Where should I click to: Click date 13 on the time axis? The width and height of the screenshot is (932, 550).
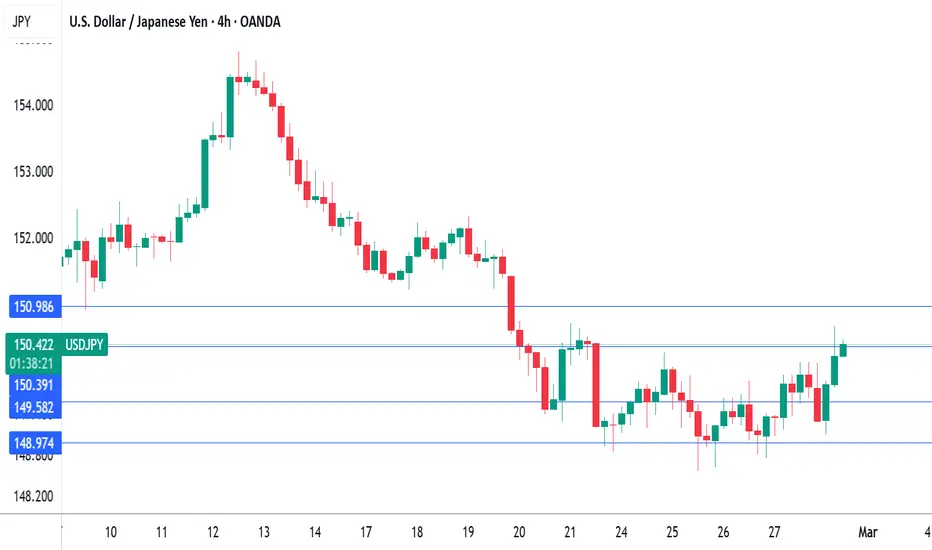(264, 532)
